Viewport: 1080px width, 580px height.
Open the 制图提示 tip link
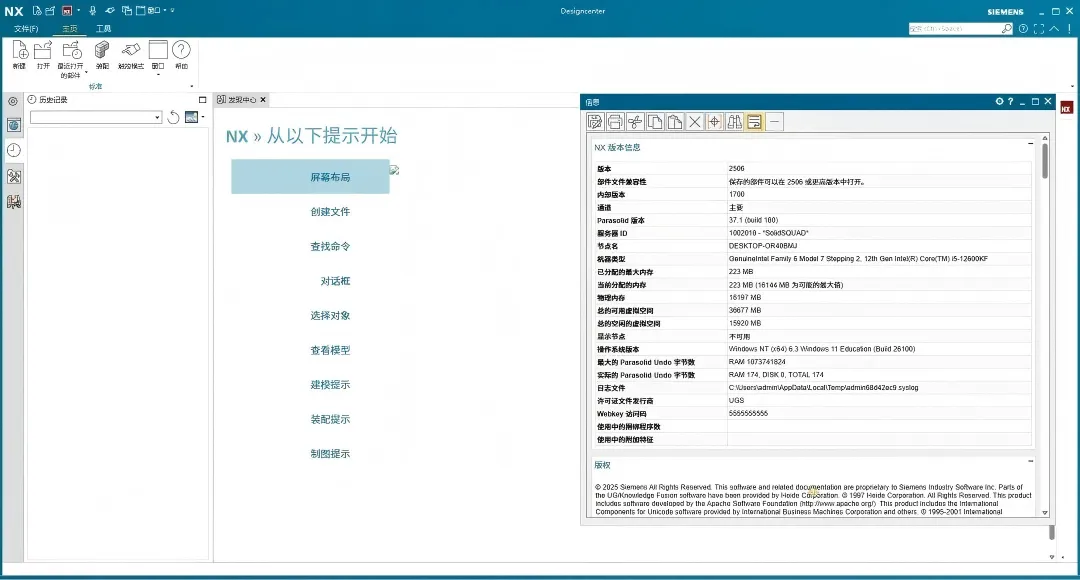pyautogui.click(x=330, y=453)
